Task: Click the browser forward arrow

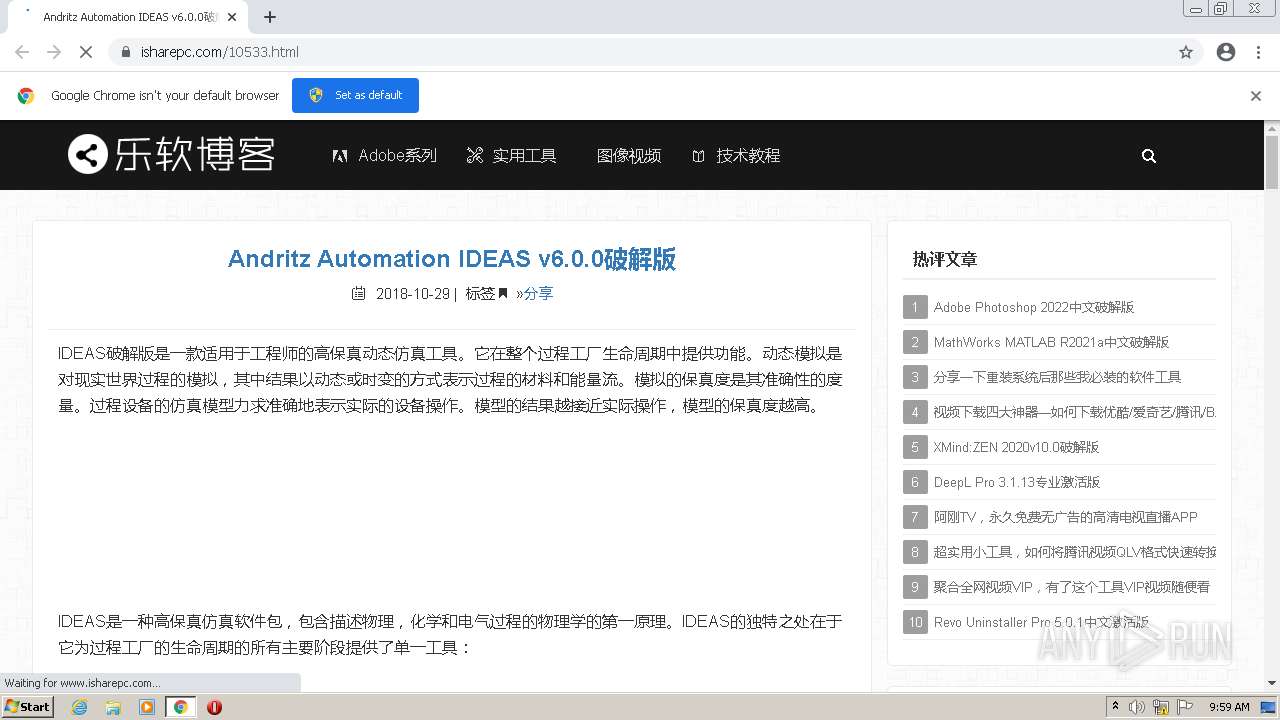Action: point(54,52)
